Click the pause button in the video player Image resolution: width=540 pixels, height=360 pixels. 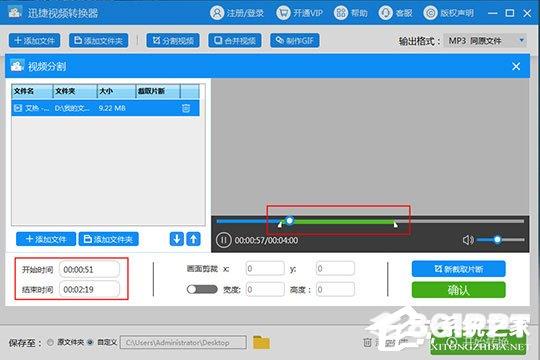(224, 240)
